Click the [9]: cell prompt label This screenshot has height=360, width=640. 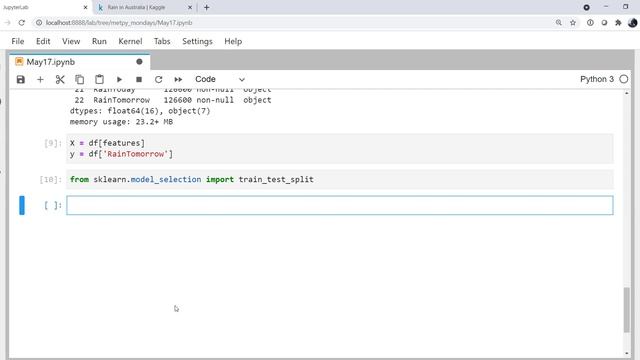coord(53,143)
